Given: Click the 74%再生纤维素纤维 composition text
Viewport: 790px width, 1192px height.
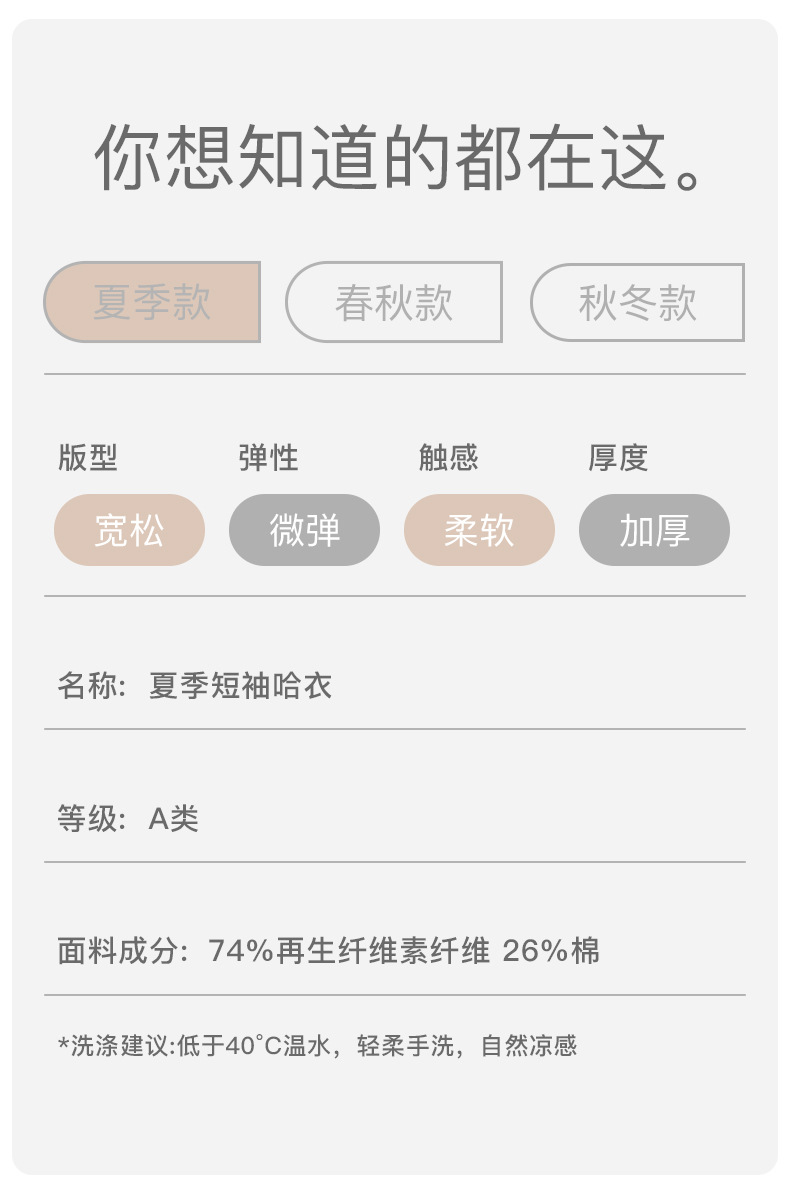Looking at the screenshot, I should pos(349,951).
